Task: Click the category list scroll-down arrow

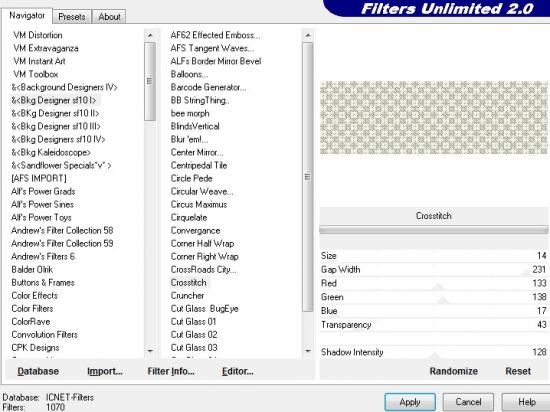Action: [x=150, y=351]
